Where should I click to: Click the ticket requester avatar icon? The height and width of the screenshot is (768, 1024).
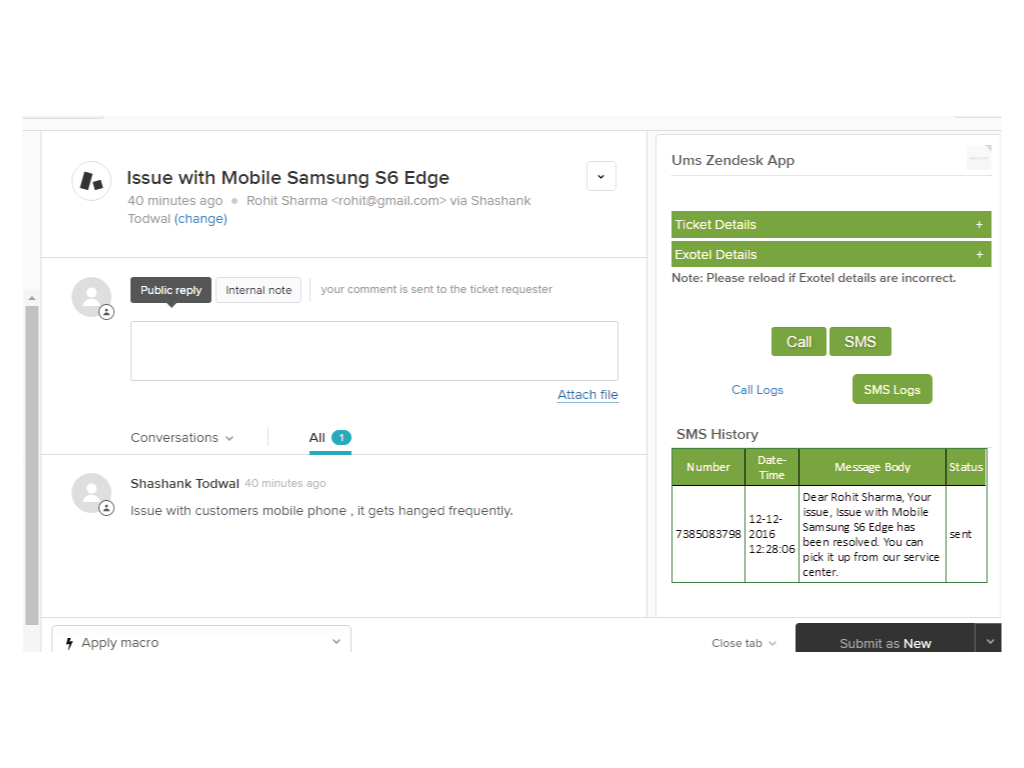tap(91, 181)
